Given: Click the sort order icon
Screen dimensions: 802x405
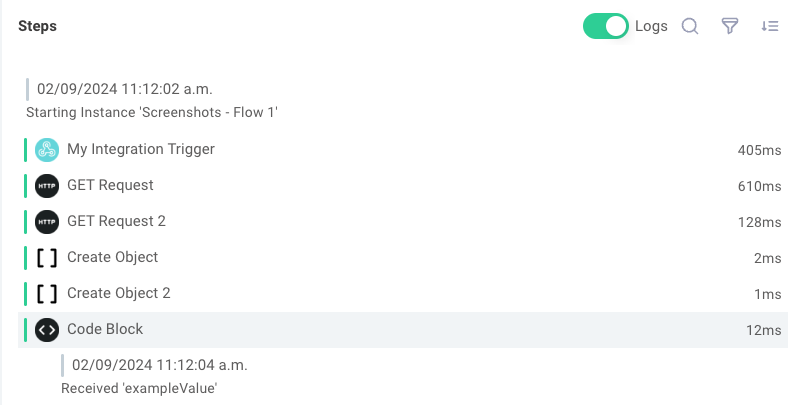Looking at the screenshot, I should click(770, 26).
